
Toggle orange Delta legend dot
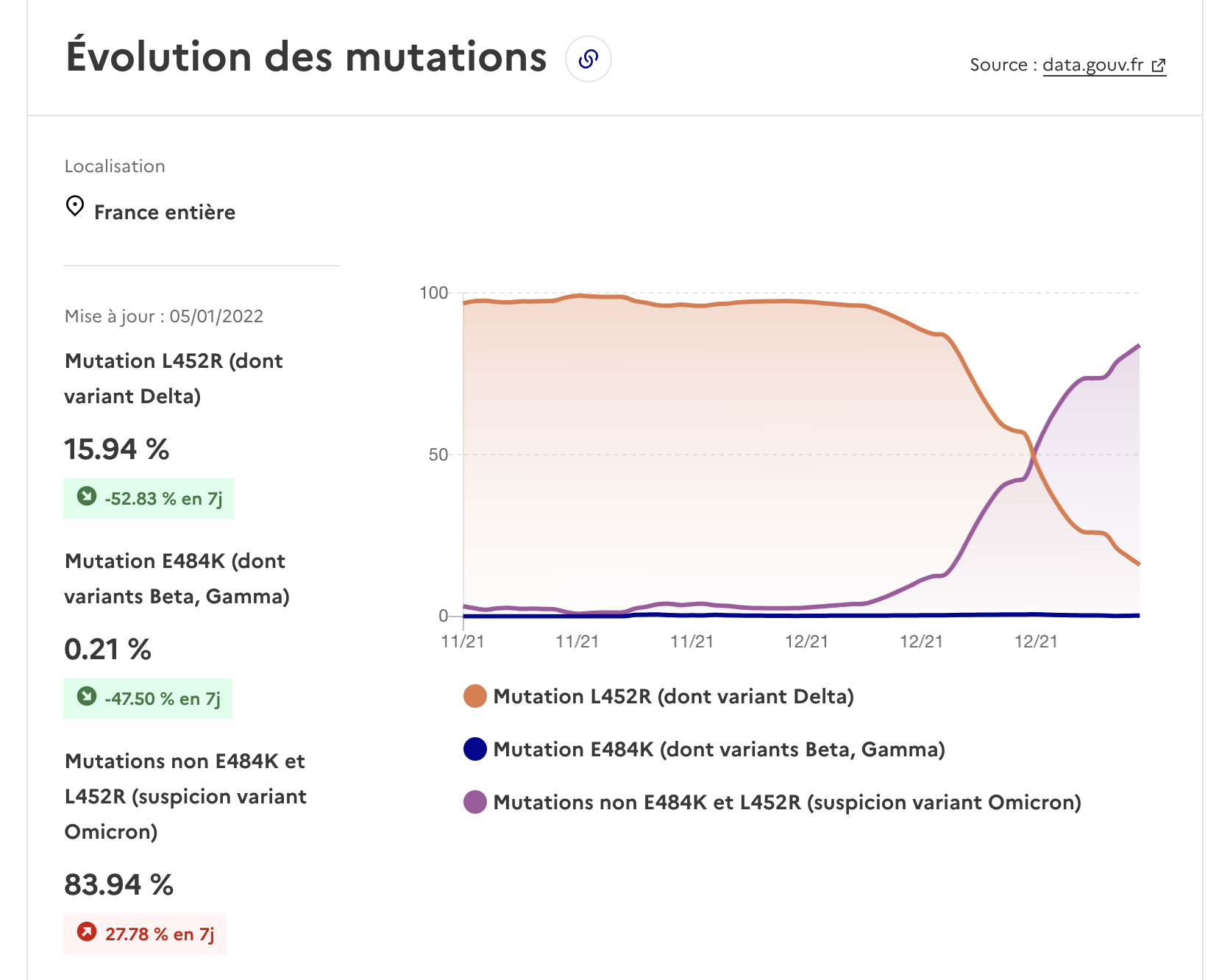(x=475, y=696)
